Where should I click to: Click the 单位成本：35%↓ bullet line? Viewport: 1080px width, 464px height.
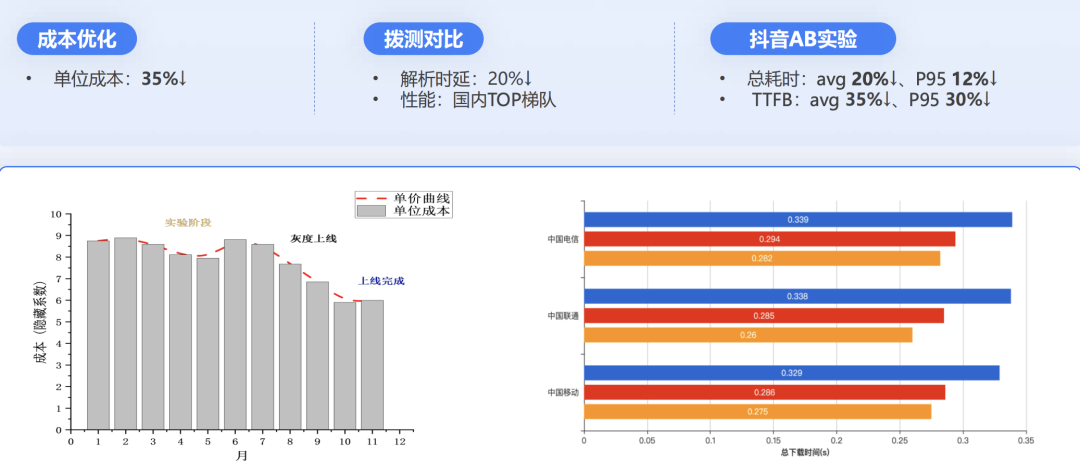click(121, 78)
